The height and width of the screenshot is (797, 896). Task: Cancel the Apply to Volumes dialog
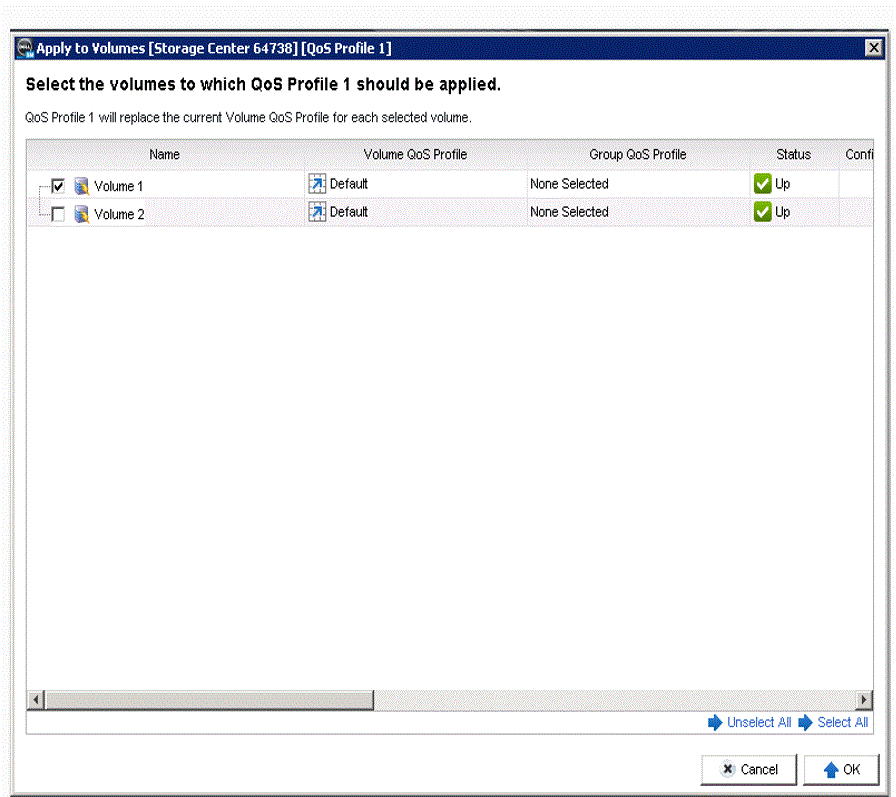click(x=749, y=770)
